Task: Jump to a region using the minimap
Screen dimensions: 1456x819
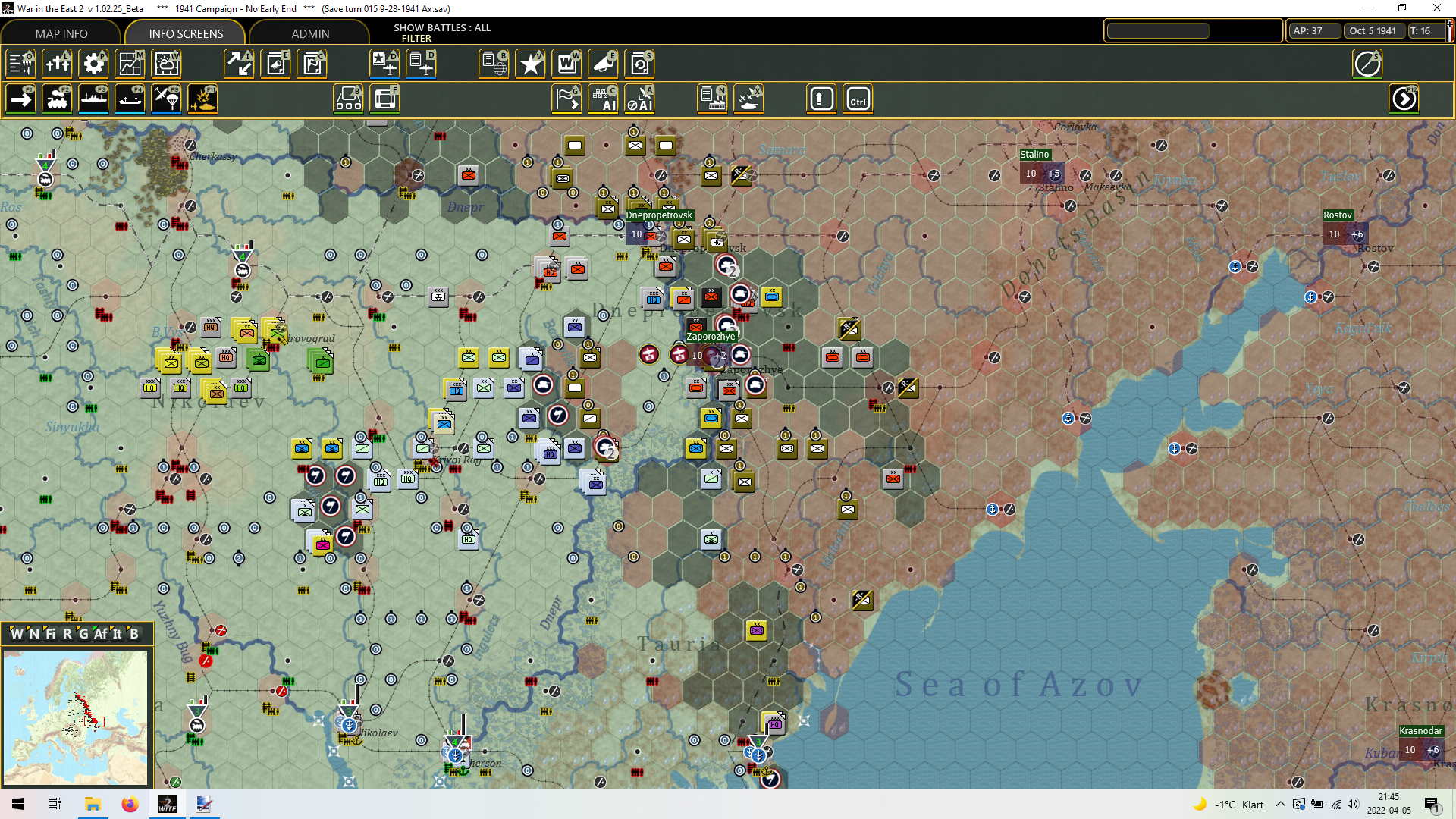Action: point(76,717)
